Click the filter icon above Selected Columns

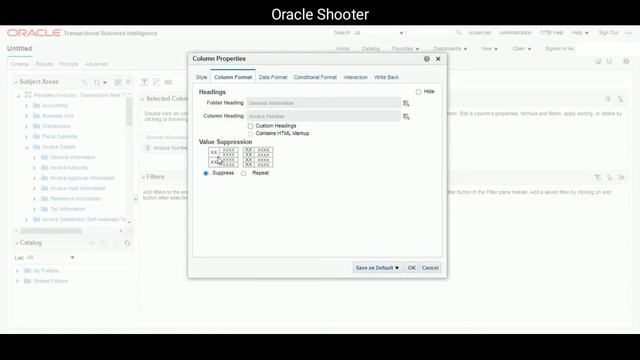144,82
